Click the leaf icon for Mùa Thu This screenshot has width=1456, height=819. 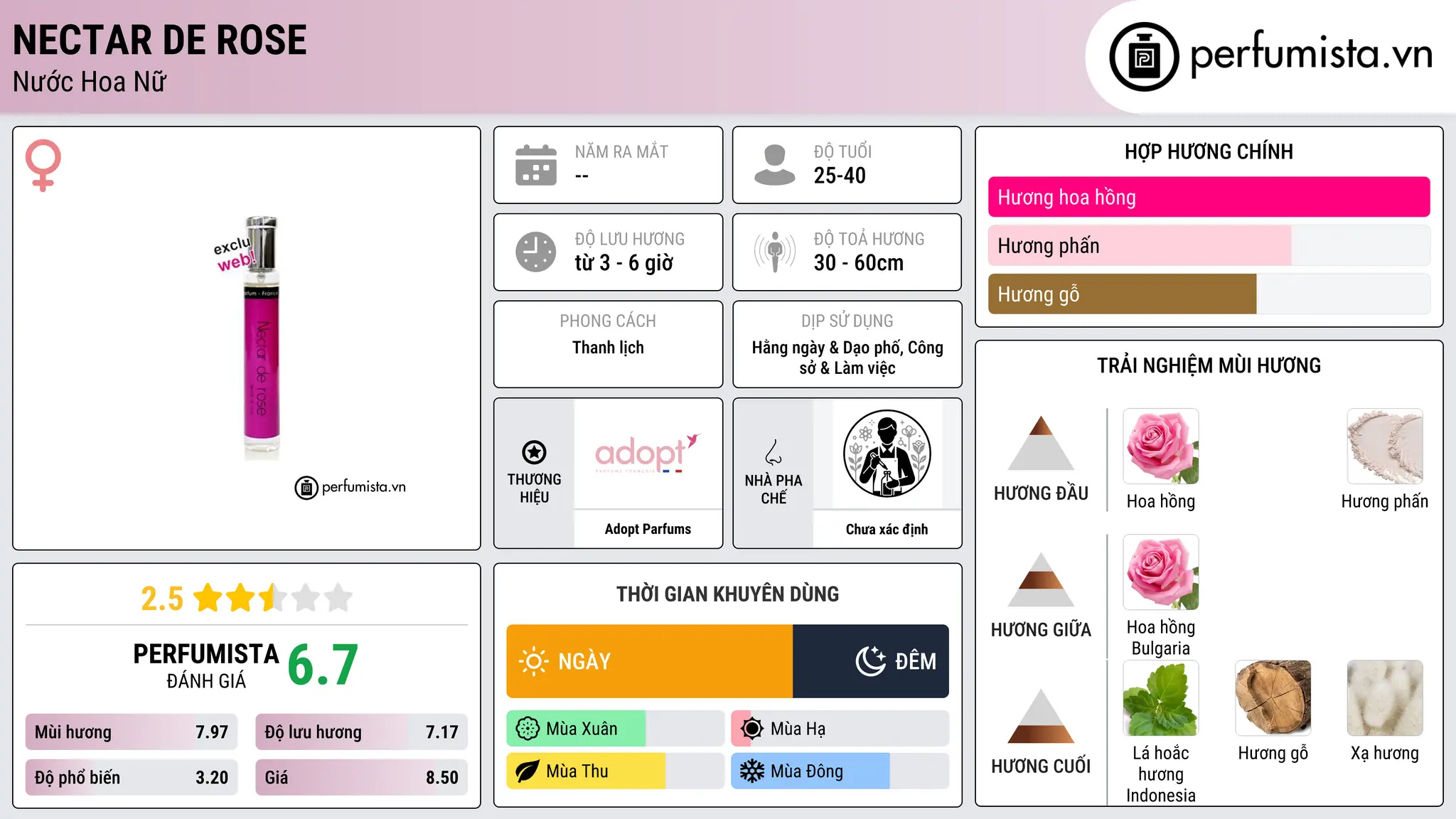(x=528, y=771)
